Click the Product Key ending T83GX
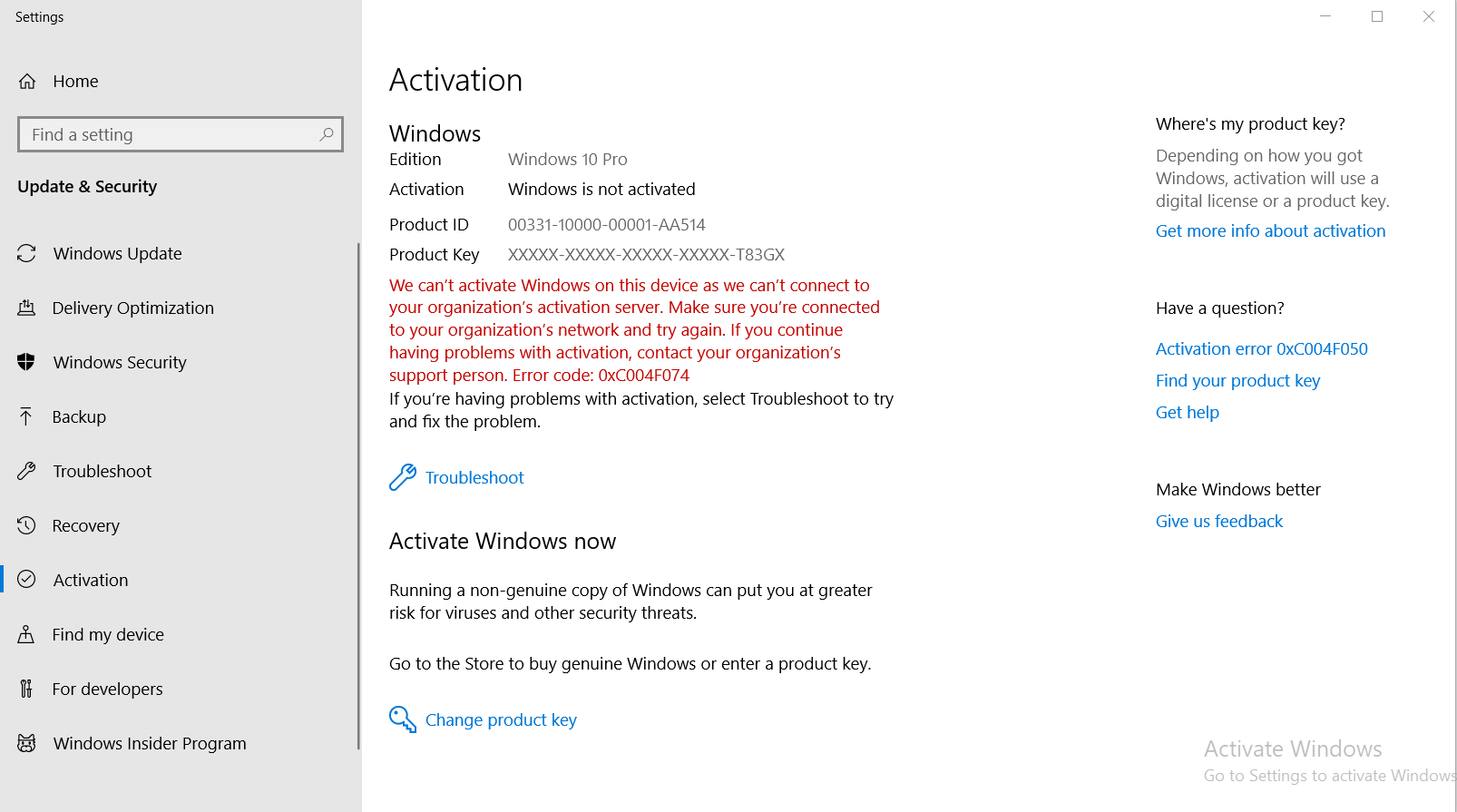The height and width of the screenshot is (812, 1457). 646,254
